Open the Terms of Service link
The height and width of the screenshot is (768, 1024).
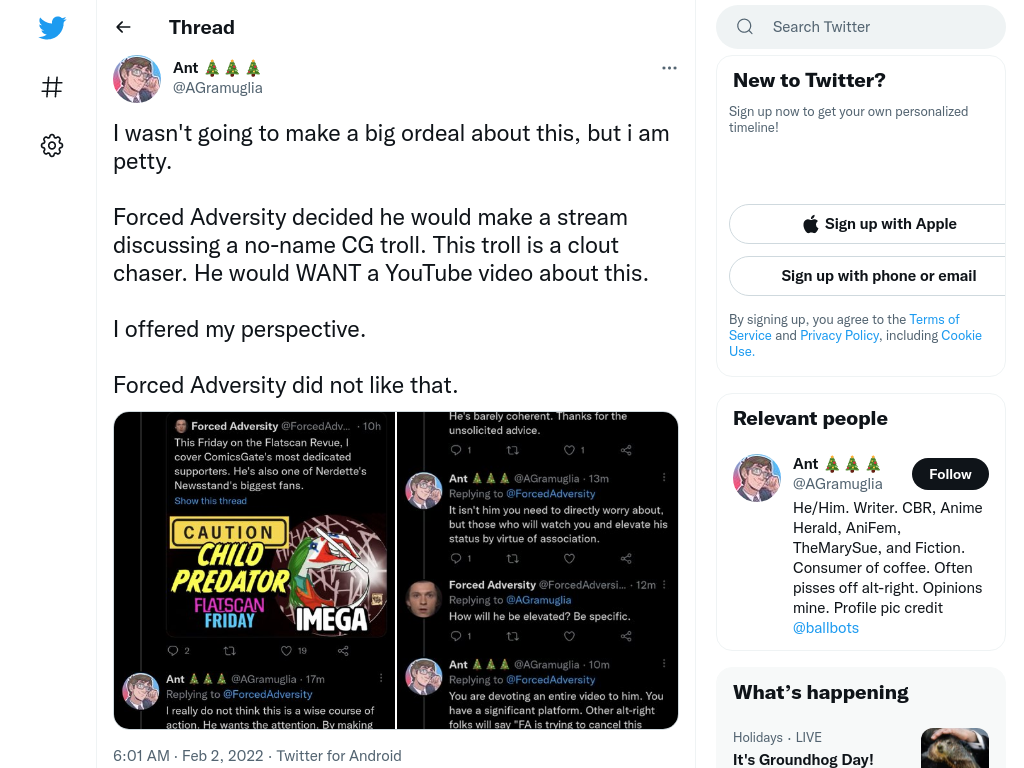(844, 327)
